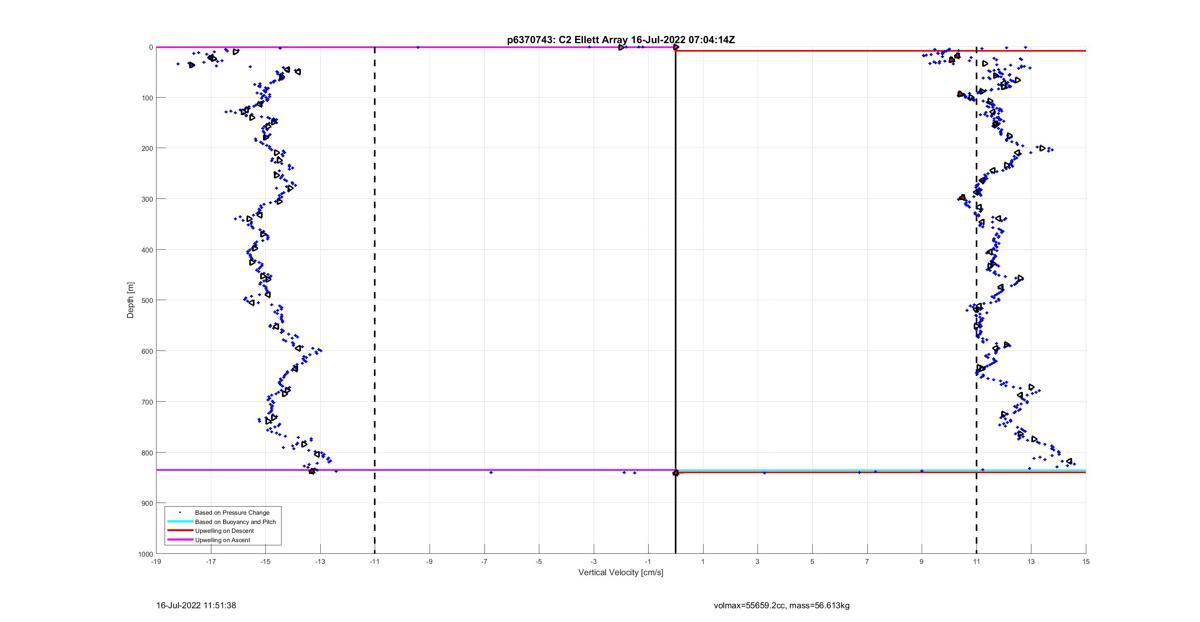Click the velocity tick label -17
The height and width of the screenshot is (622, 1200).
point(211,562)
